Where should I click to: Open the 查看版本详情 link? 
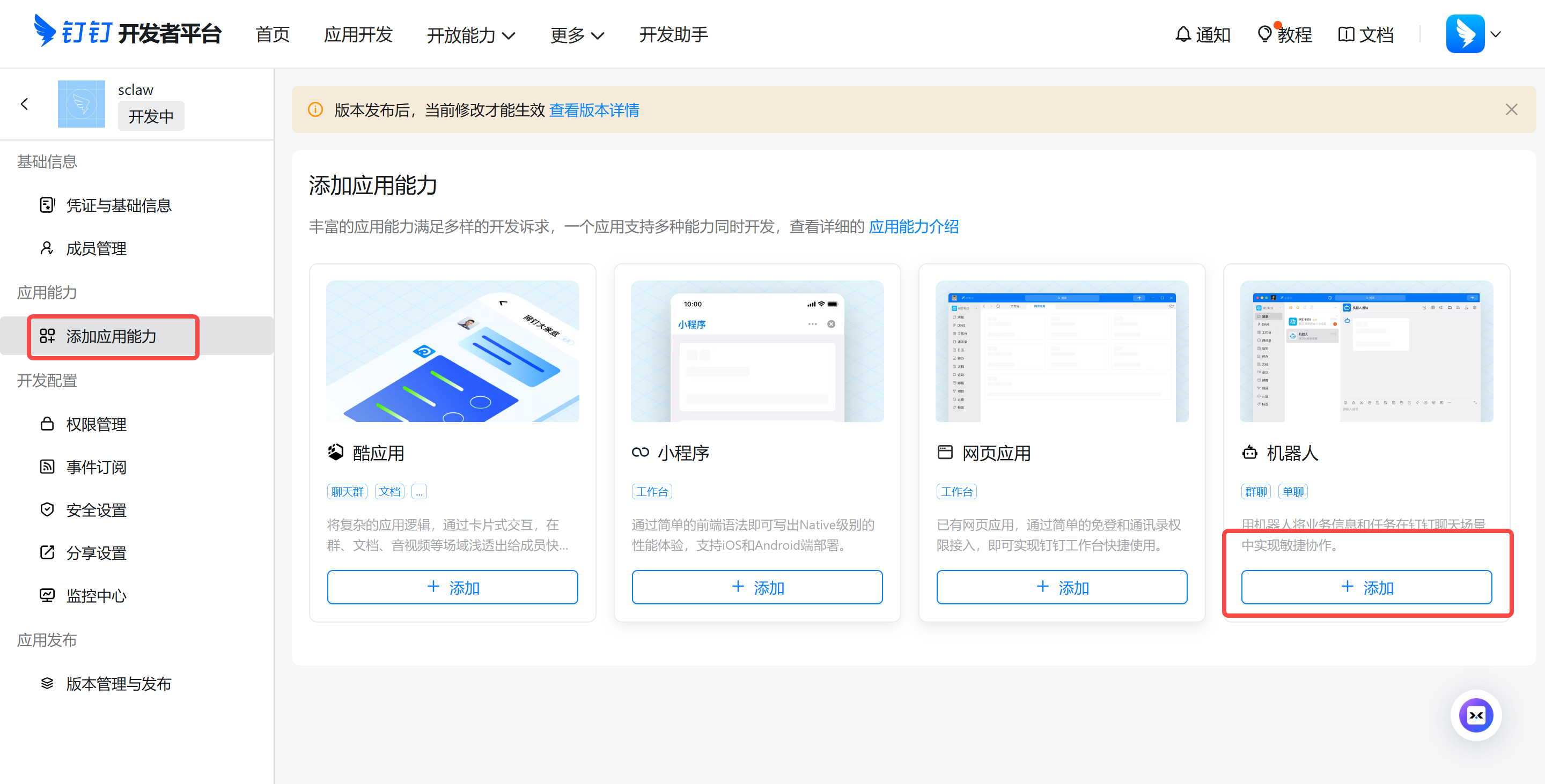click(594, 110)
